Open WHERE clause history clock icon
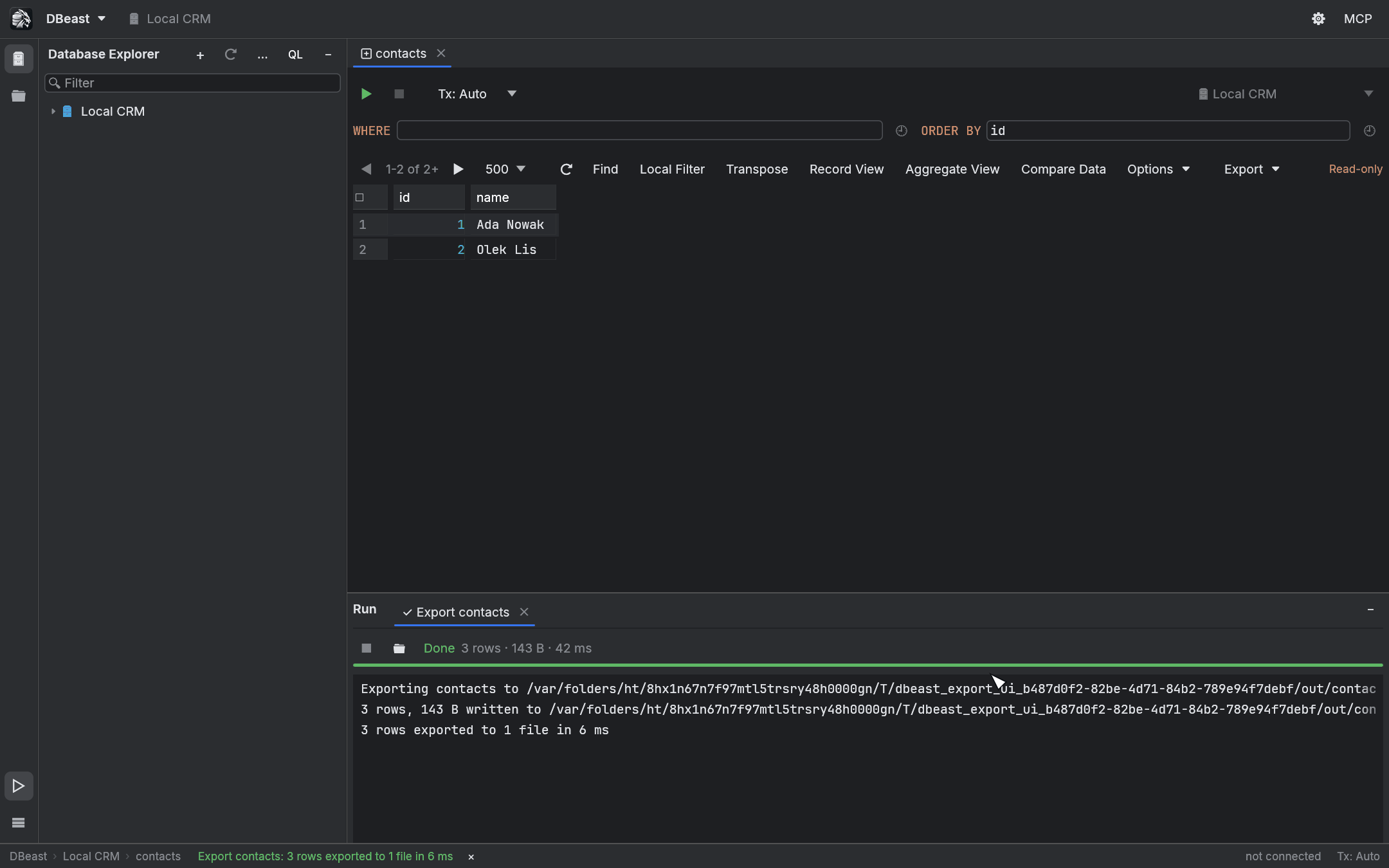 point(902,131)
